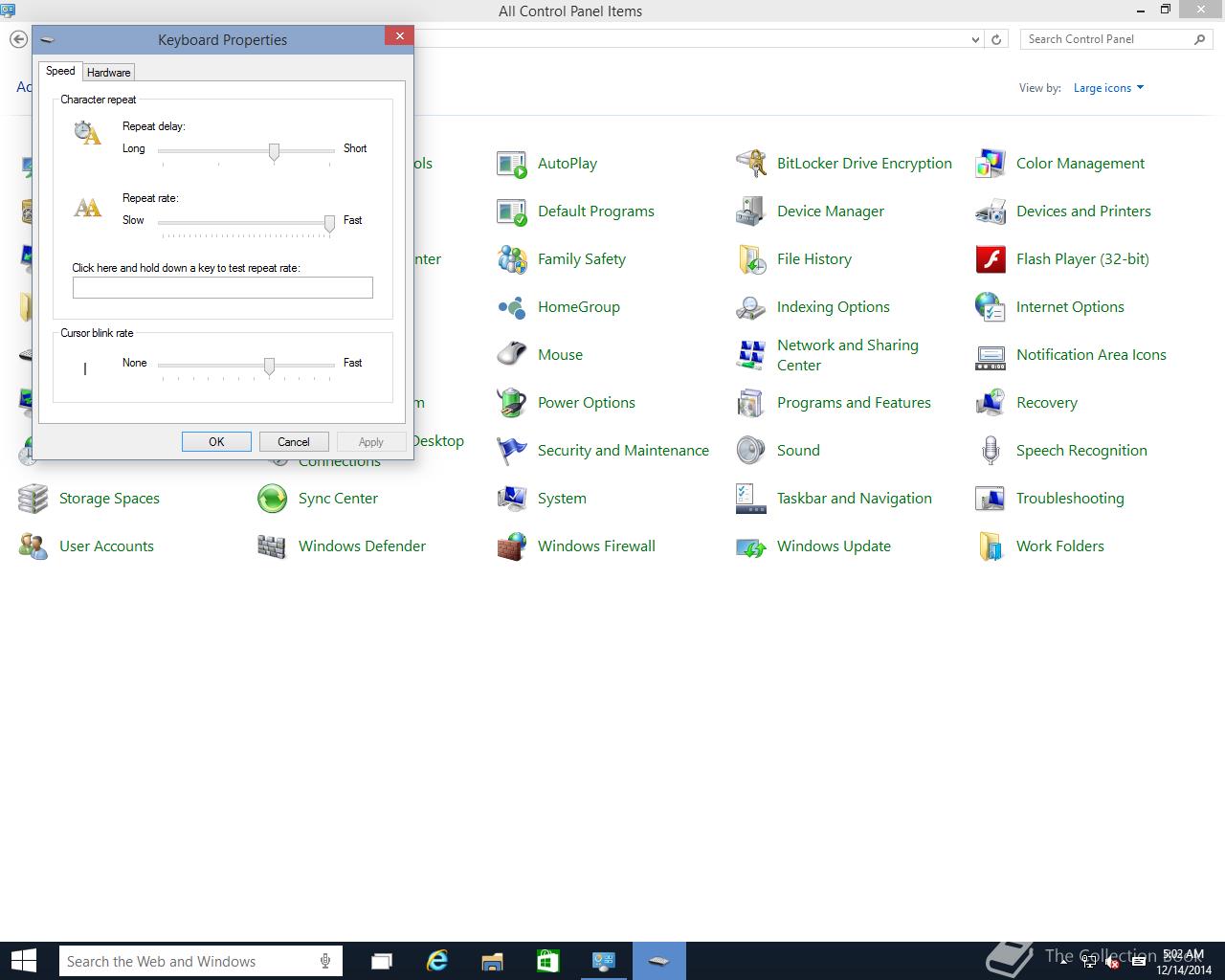Screen dimensions: 1225x980
Task: Click the Repeat rate slider handle
Action: click(x=329, y=224)
